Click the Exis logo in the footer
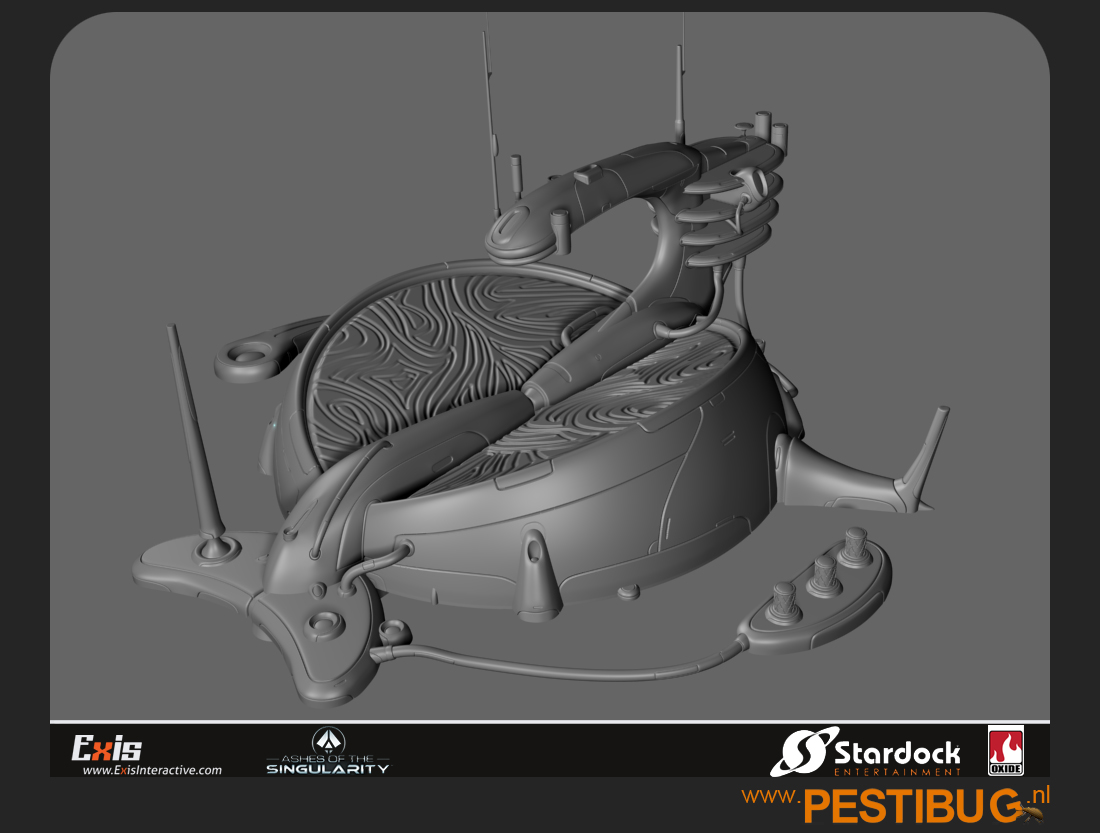Image resolution: width=1100 pixels, height=833 pixels. [x=107, y=748]
